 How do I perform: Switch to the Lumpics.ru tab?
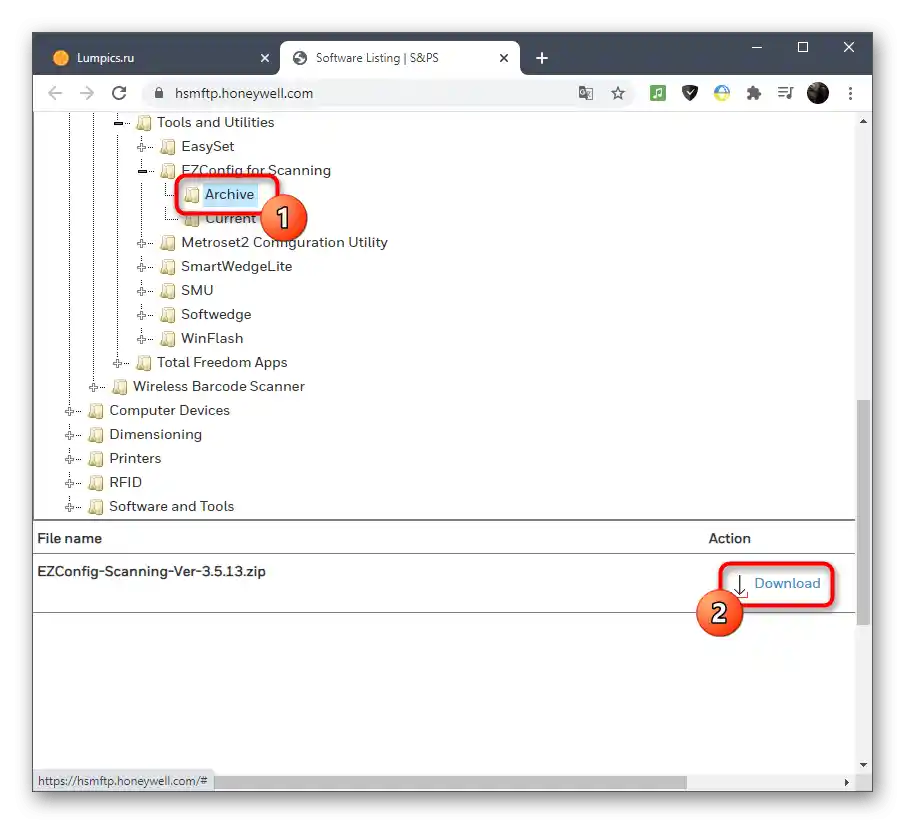click(156, 58)
